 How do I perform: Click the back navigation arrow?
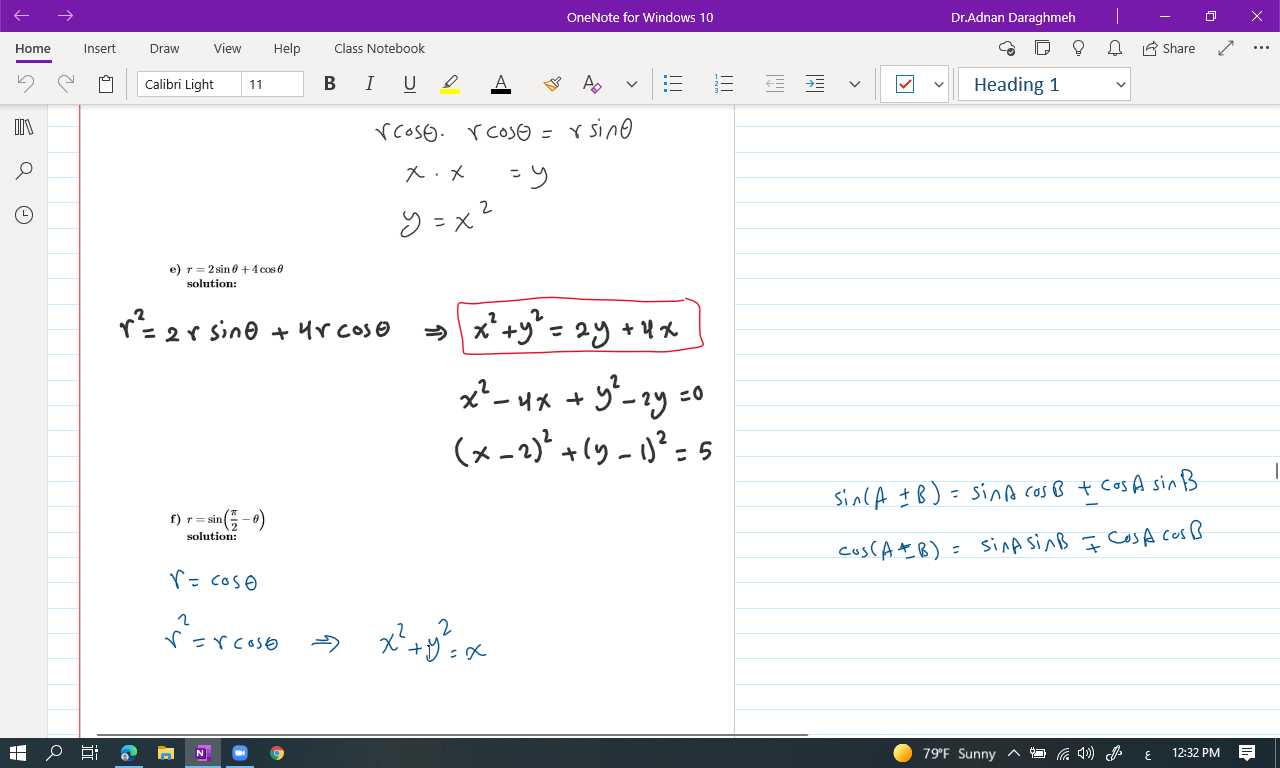22,15
